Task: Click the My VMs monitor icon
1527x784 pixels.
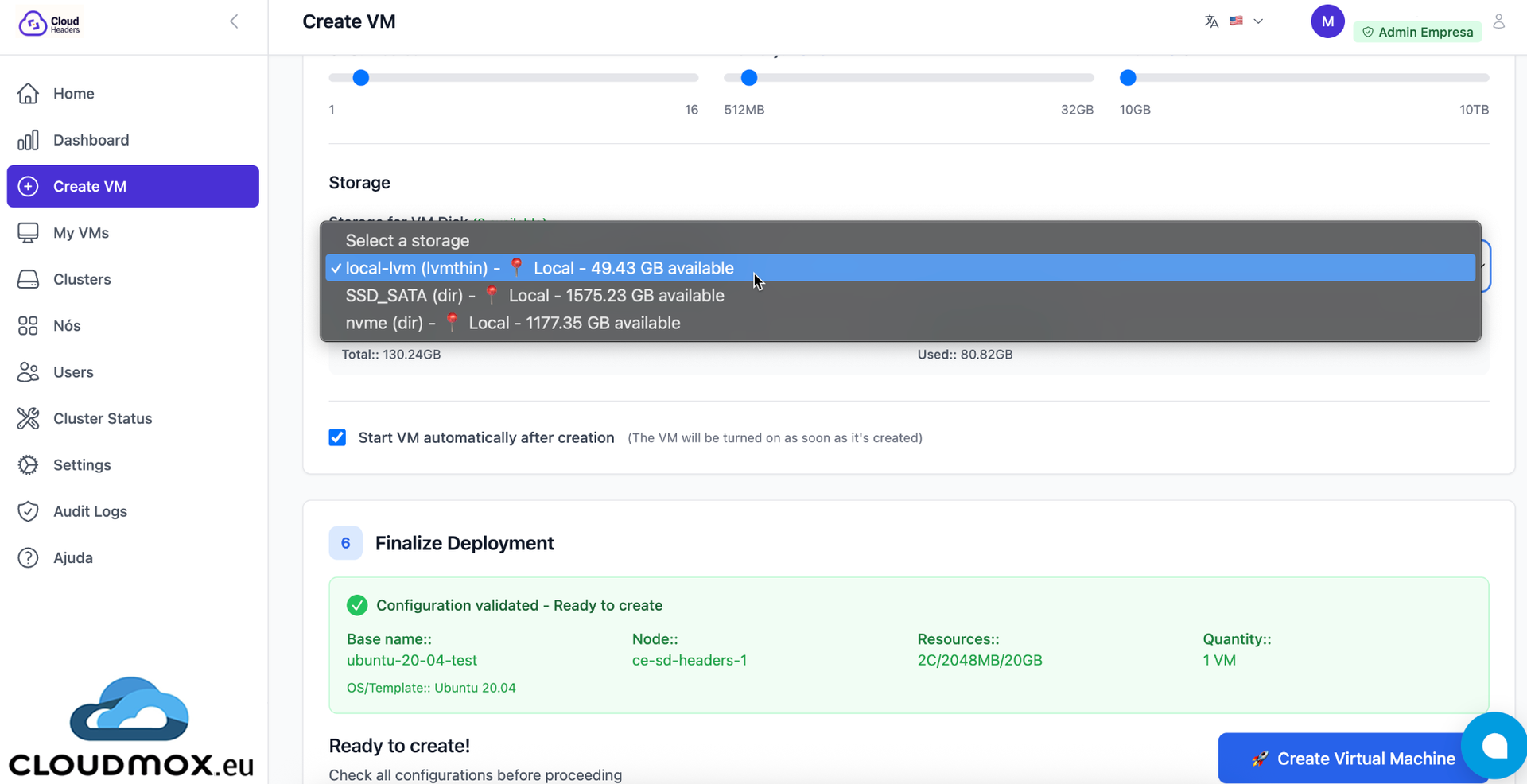Action: click(28, 233)
